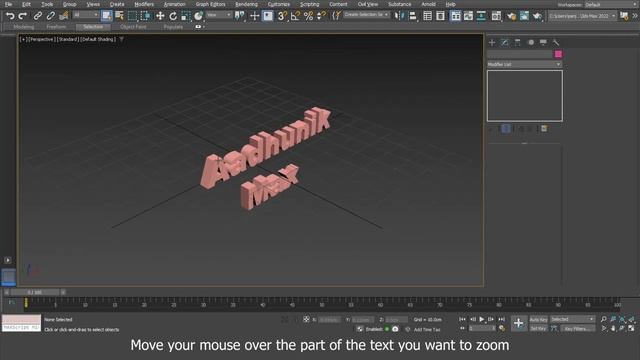Open the Modifiers menu
Screen dimensions: 640x360
click(144, 4)
